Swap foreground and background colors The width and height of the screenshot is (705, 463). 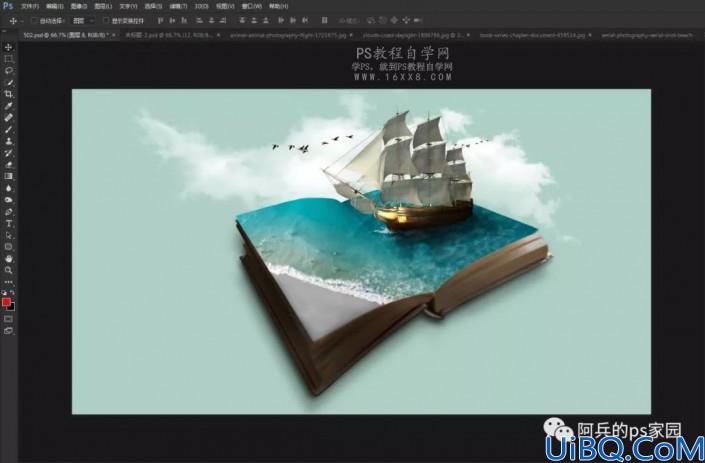12,293
